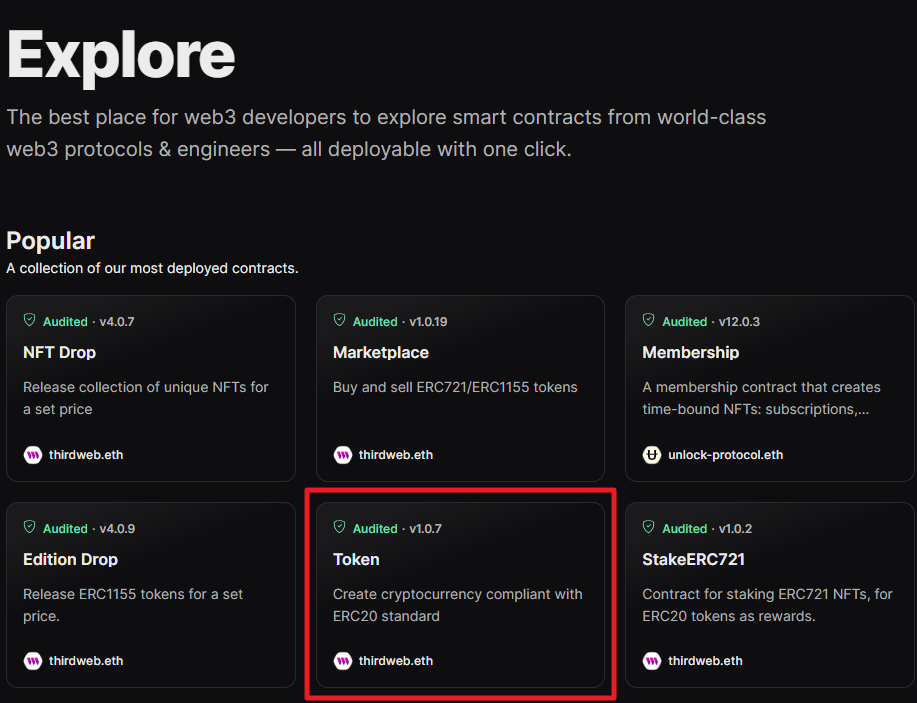Click version v1.0.19 on Marketplace card
The width and height of the screenshot is (917, 703).
point(429,322)
